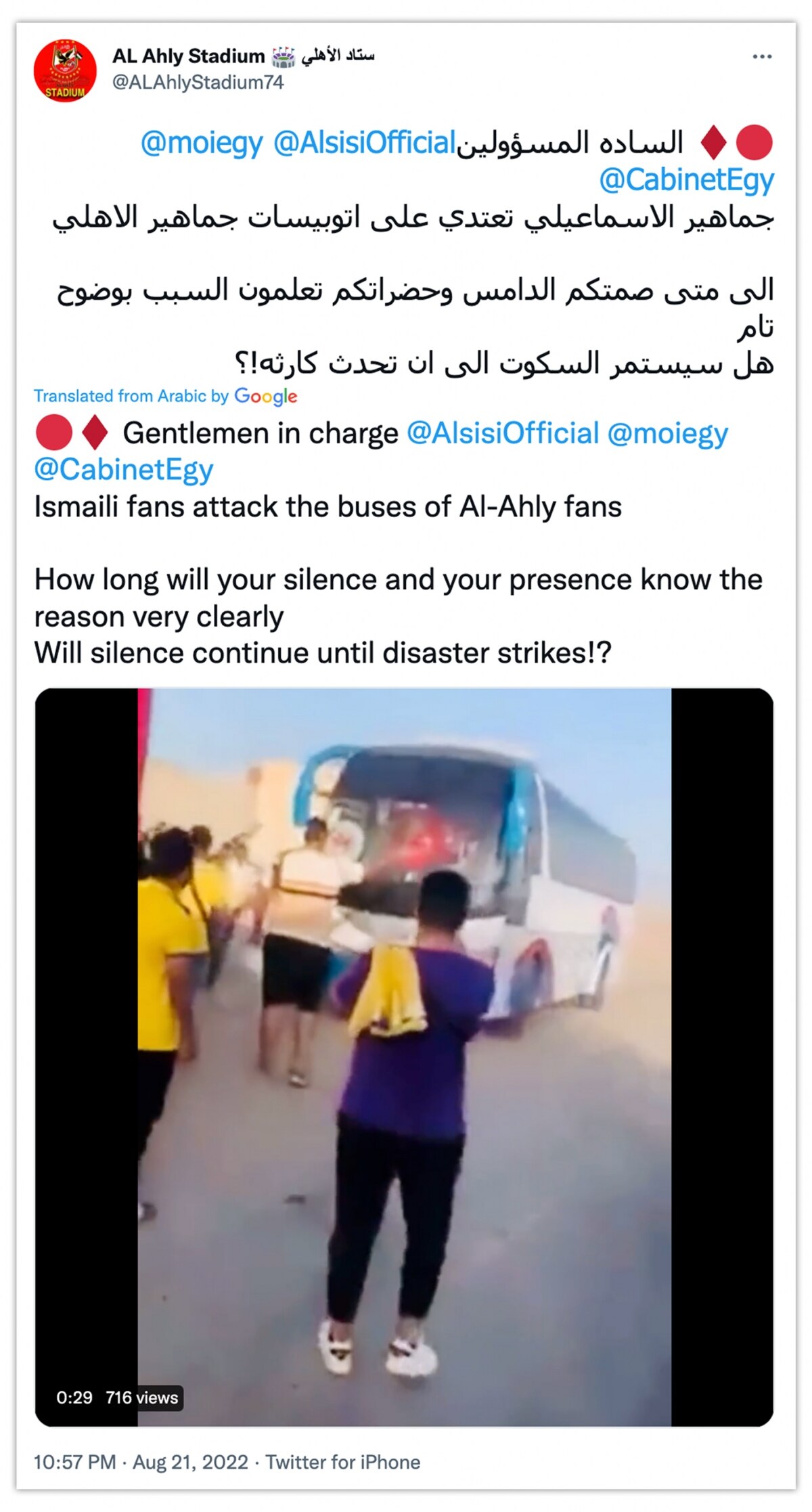Click the stadium emoji beside account name

tap(284, 57)
